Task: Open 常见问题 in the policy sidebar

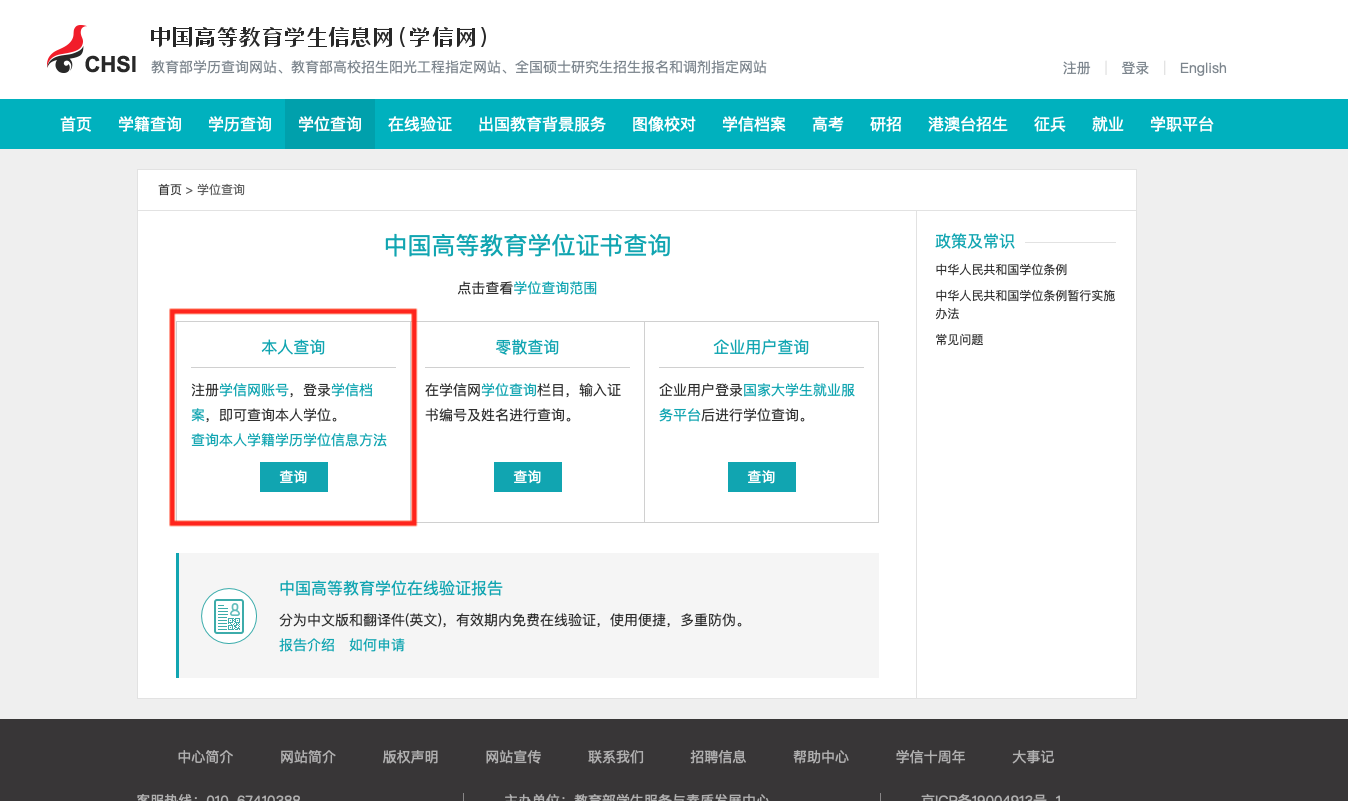Action: (959, 340)
